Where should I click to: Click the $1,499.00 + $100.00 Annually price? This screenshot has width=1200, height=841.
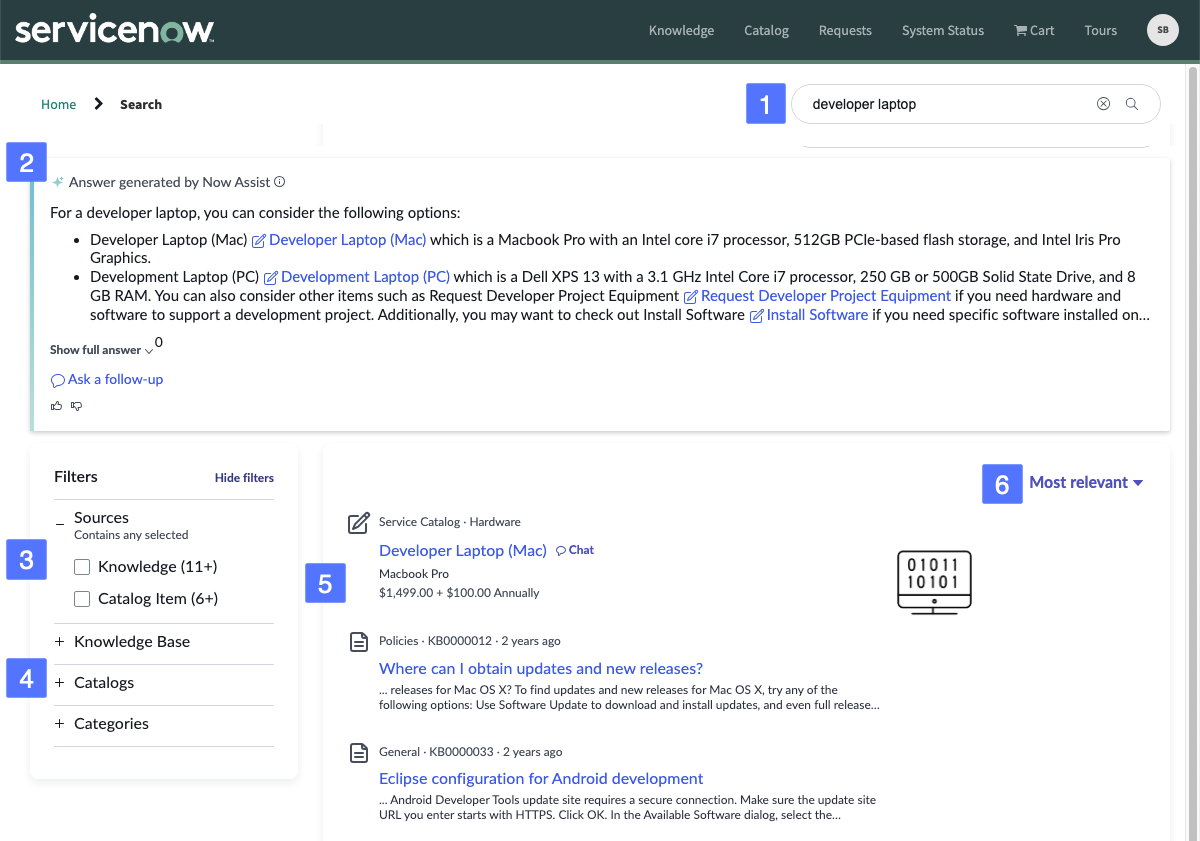(459, 593)
